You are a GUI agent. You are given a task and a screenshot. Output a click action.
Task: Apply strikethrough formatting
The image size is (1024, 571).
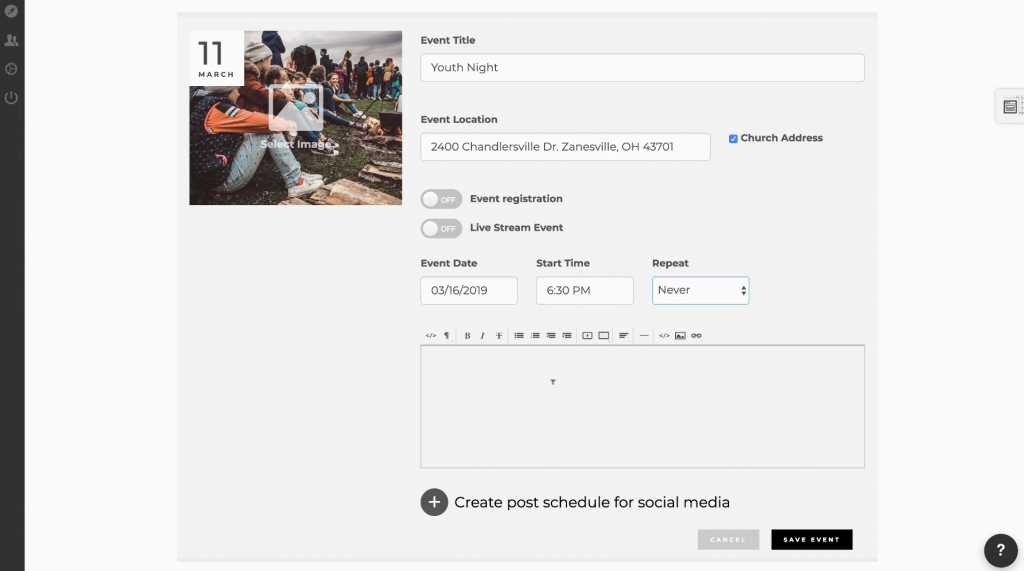click(x=498, y=336)
